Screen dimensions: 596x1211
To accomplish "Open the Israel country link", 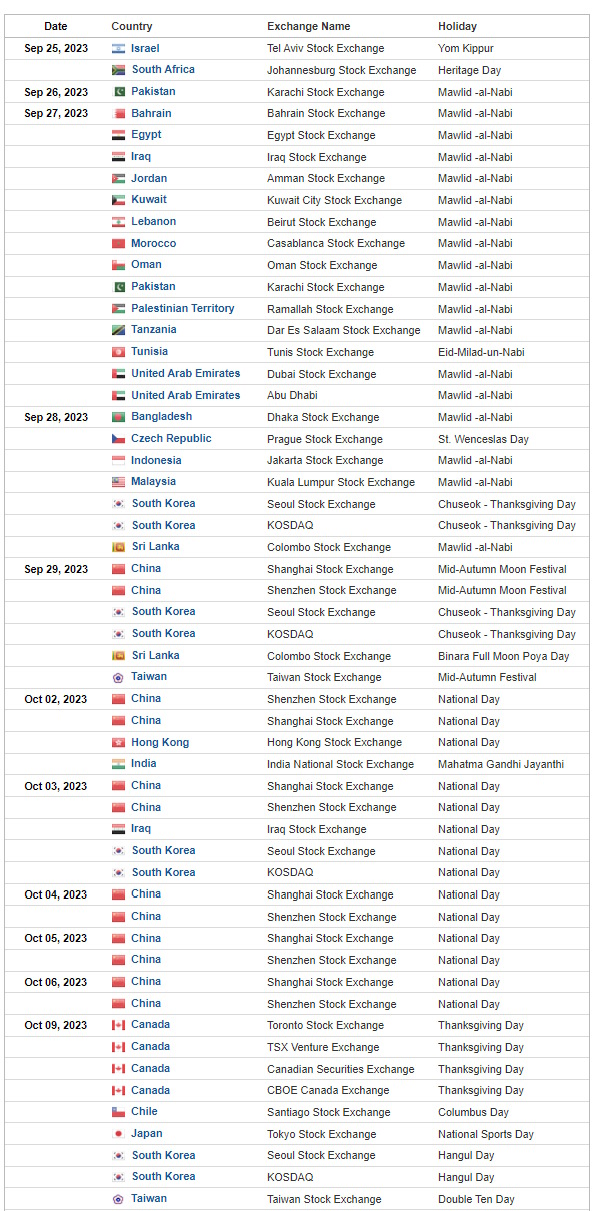I will pos(145,48).
